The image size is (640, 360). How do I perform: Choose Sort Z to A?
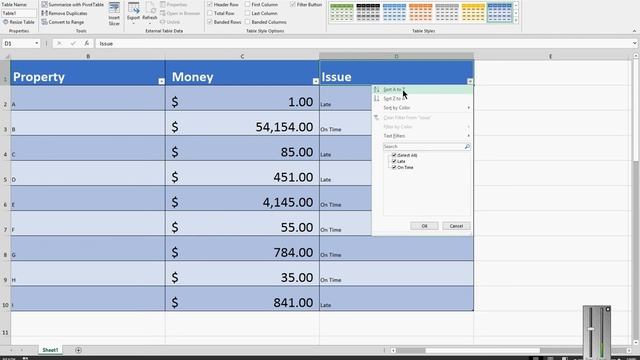tap(422, 99)
